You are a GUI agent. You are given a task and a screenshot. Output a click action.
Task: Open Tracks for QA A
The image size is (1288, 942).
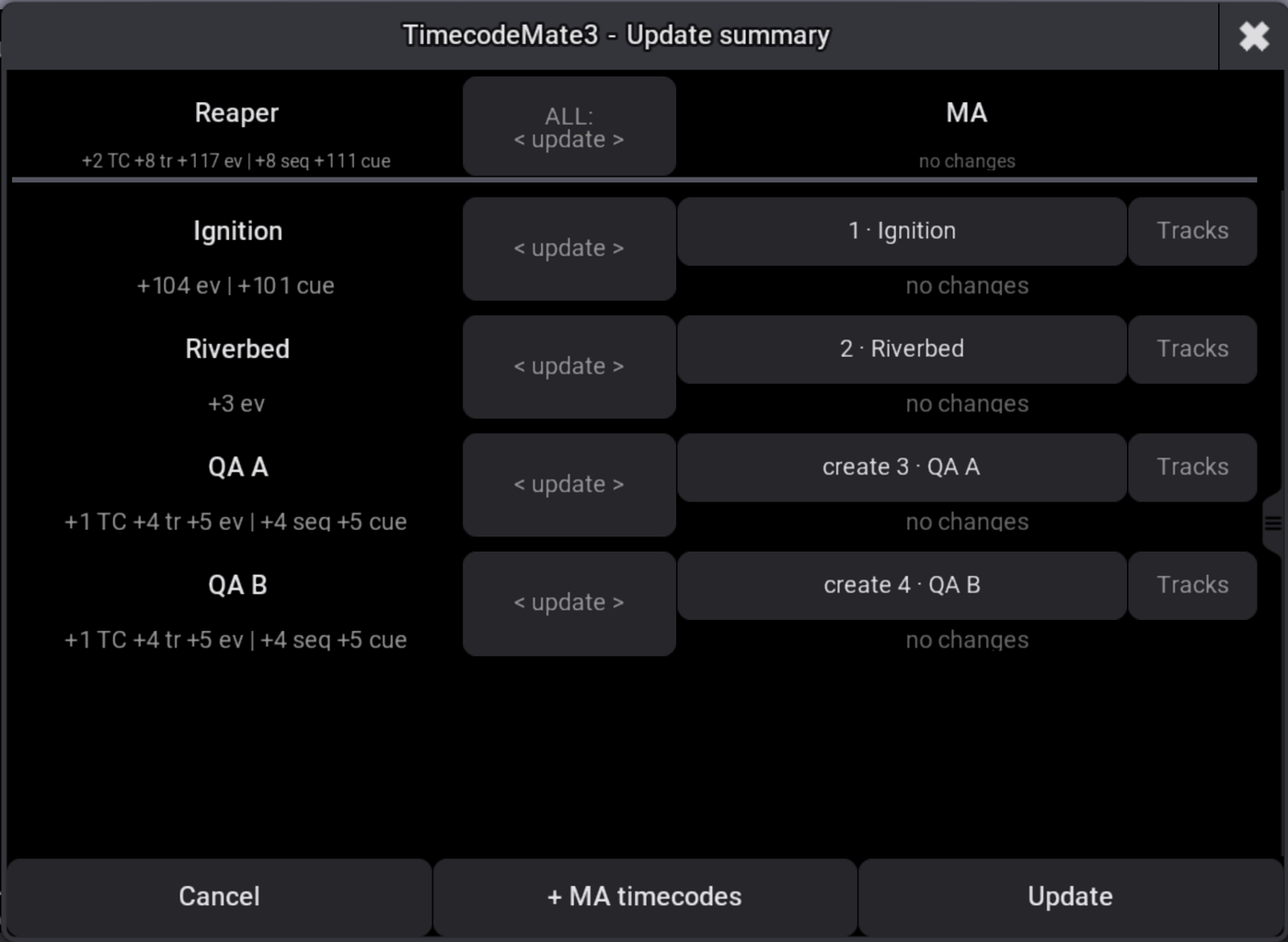click(1192, 467)
